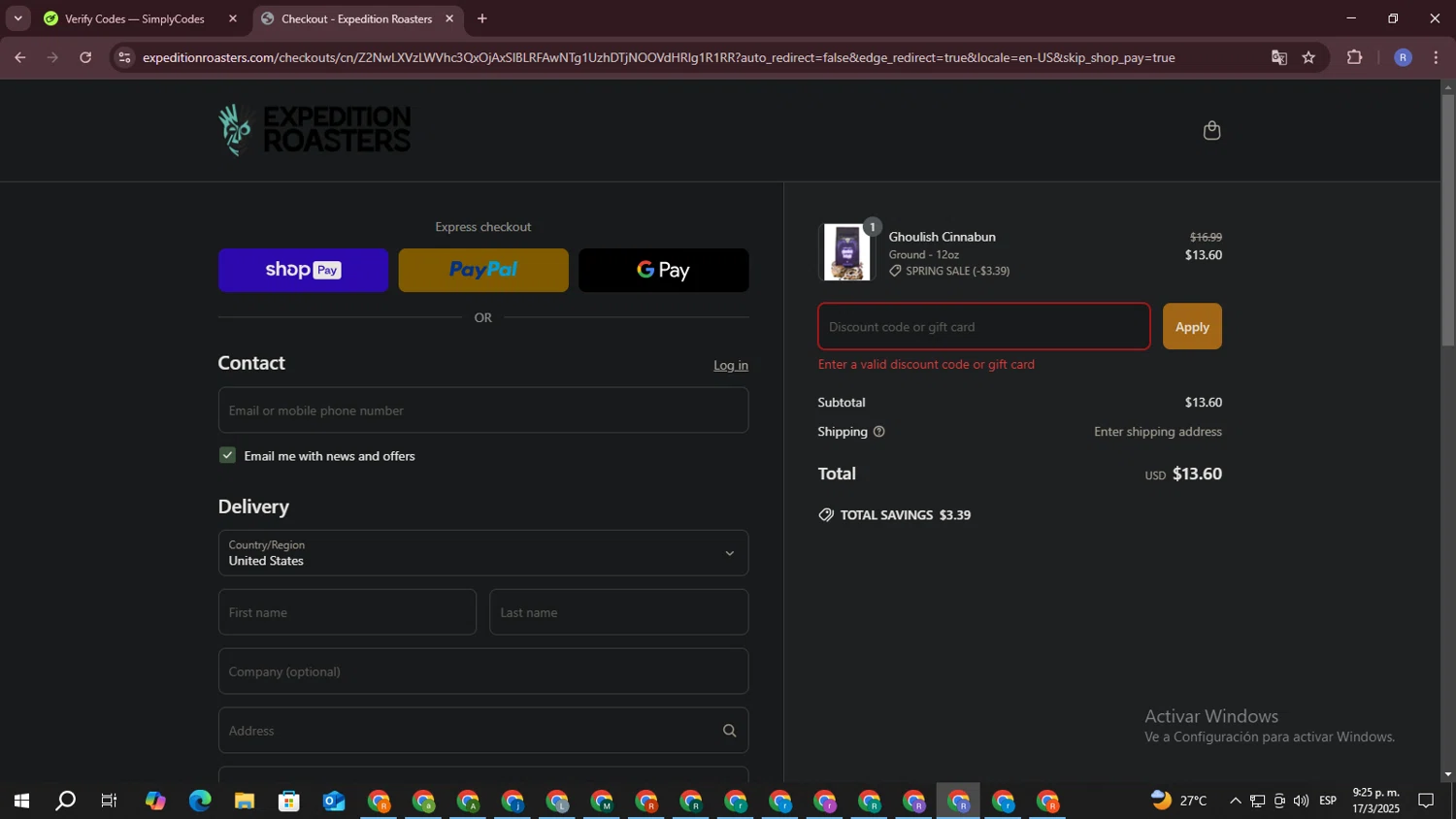Launch Microsoft Edge from the taskbar
The image size is (1456, 819).
coord(200,801)
